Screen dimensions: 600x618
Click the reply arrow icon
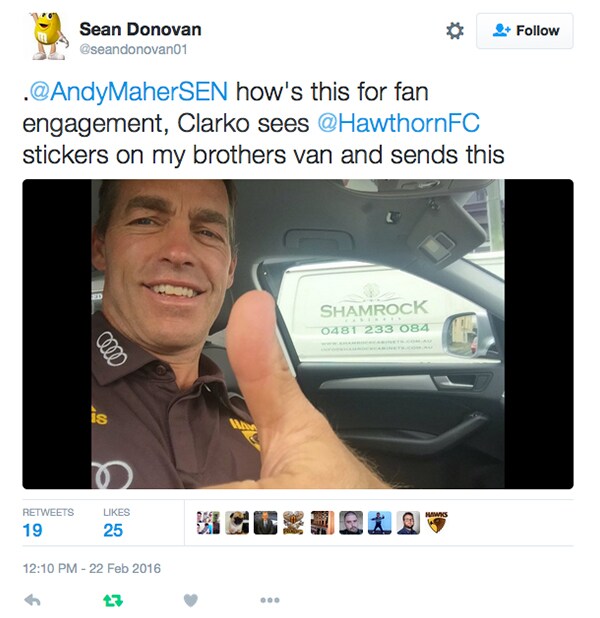tap(32, 600)
